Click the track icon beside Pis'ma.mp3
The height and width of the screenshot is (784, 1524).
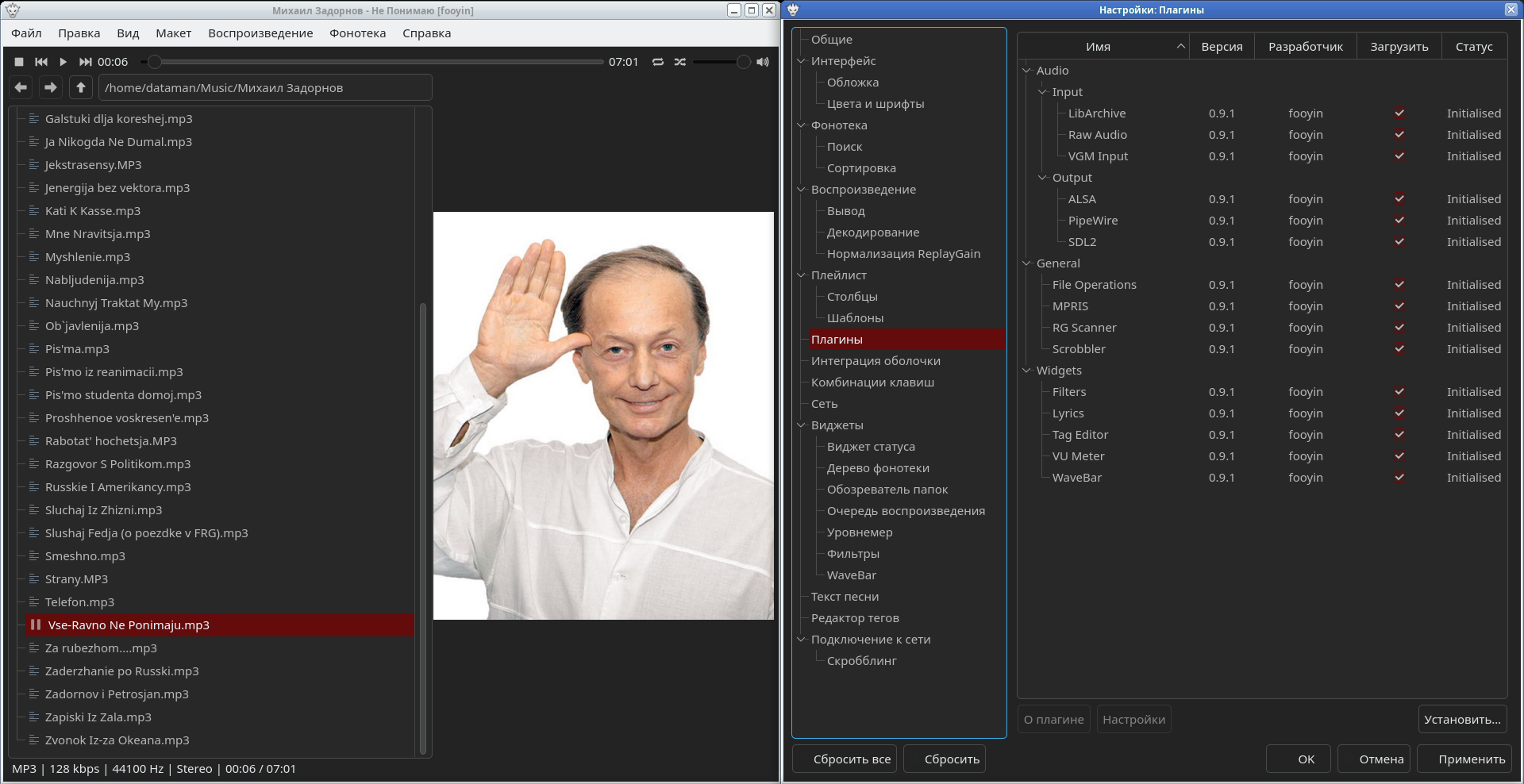click(x=34, y=349)
